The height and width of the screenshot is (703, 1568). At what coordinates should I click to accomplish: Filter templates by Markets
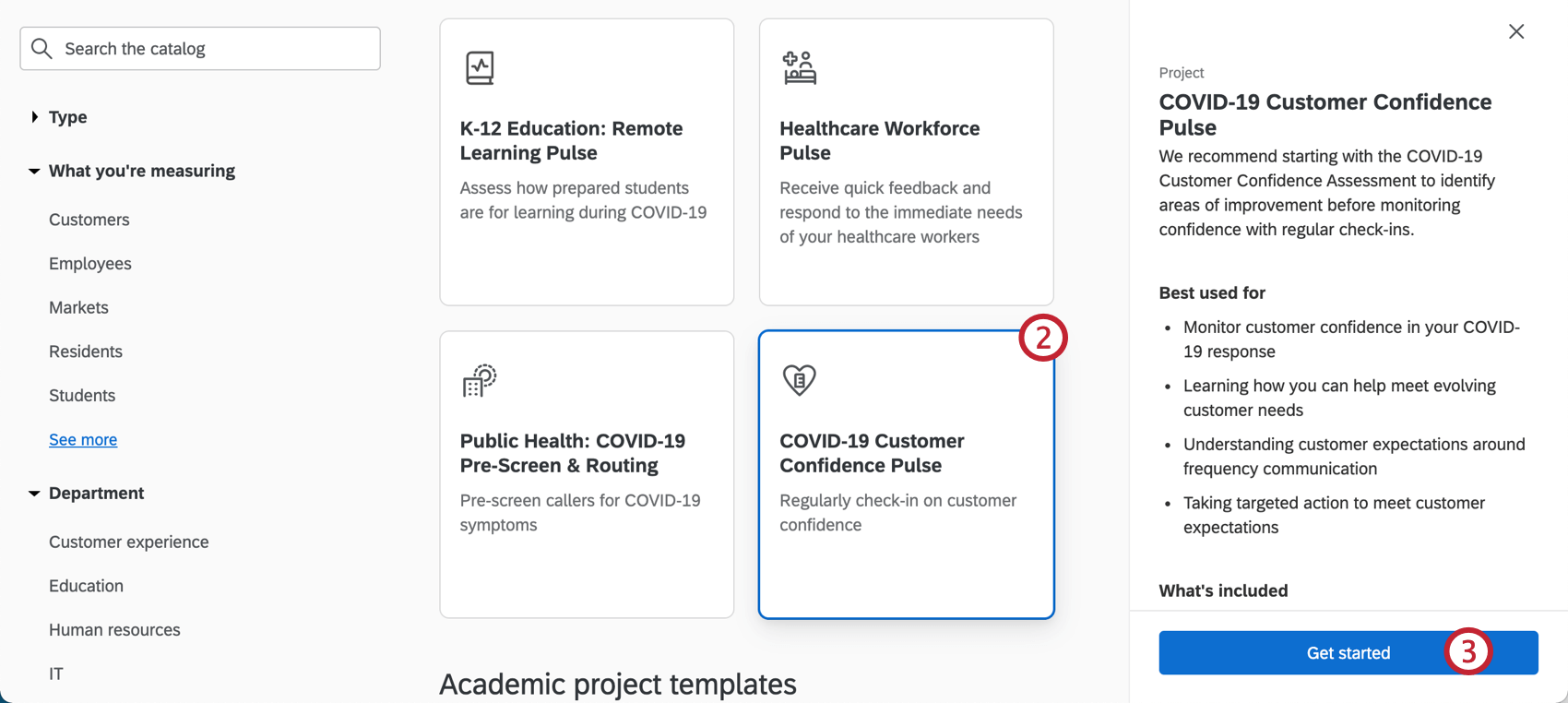[78, 307]
